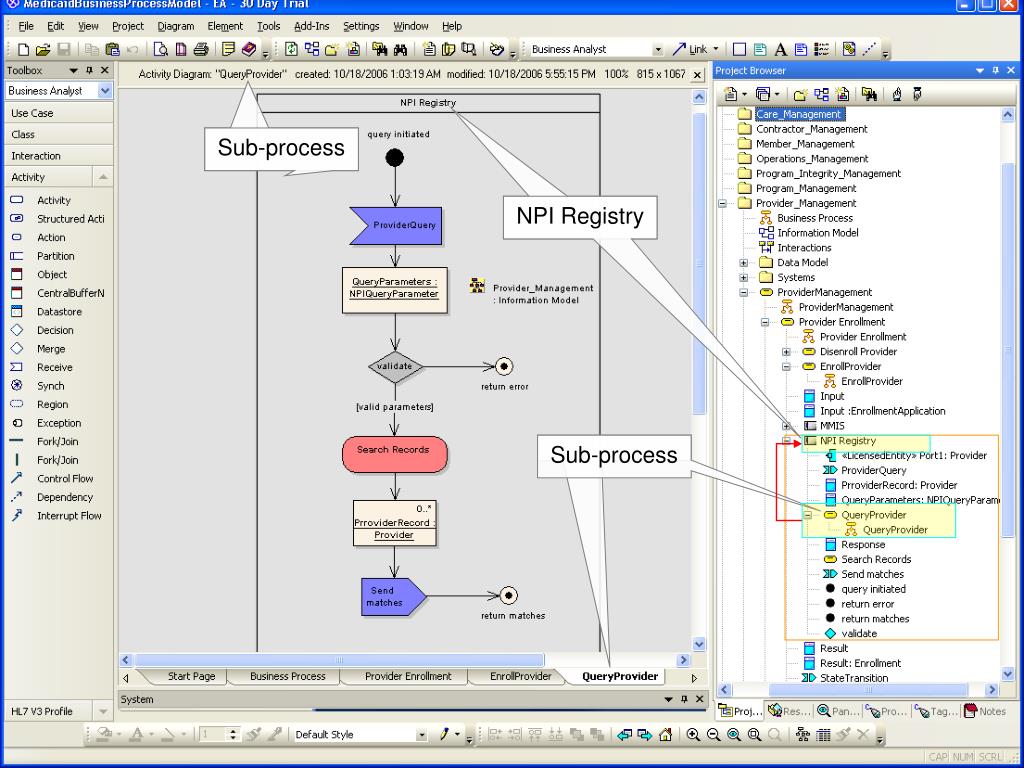The image size is (1024, 768).
Task: Select Search Records in the project tree
Action: tap(876, 560)
